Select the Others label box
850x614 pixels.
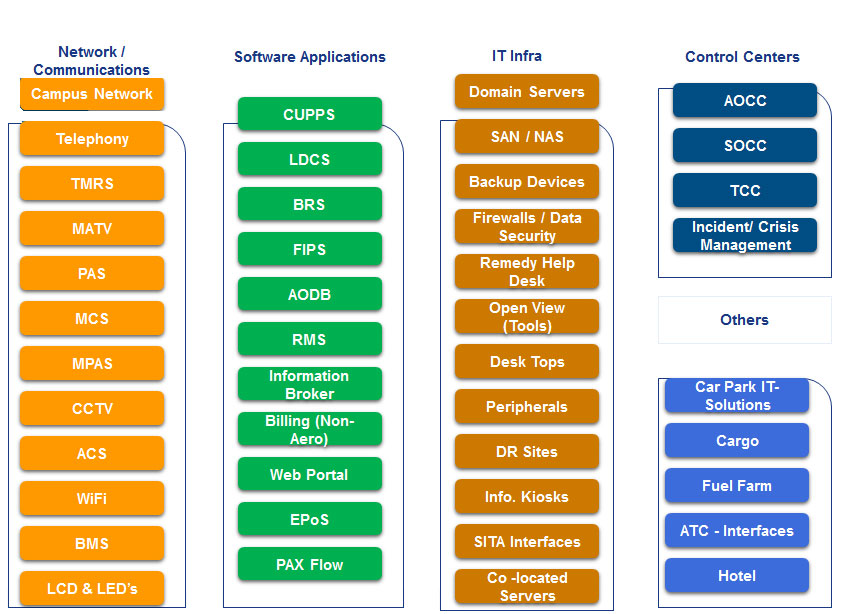[x=745, y=320]
